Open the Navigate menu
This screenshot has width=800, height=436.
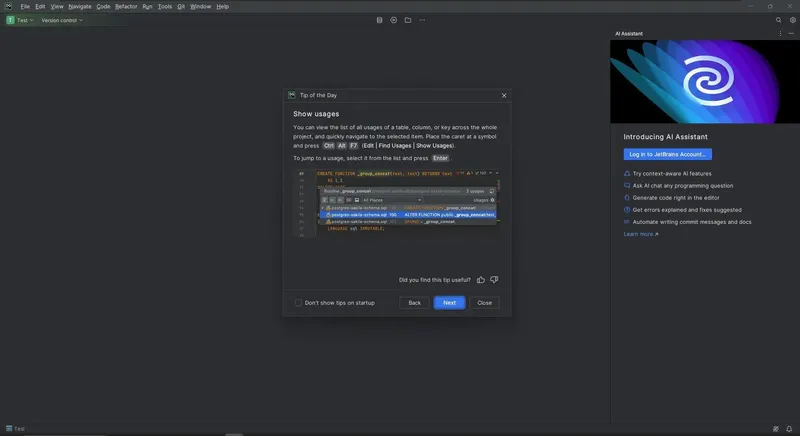[80, 7]
